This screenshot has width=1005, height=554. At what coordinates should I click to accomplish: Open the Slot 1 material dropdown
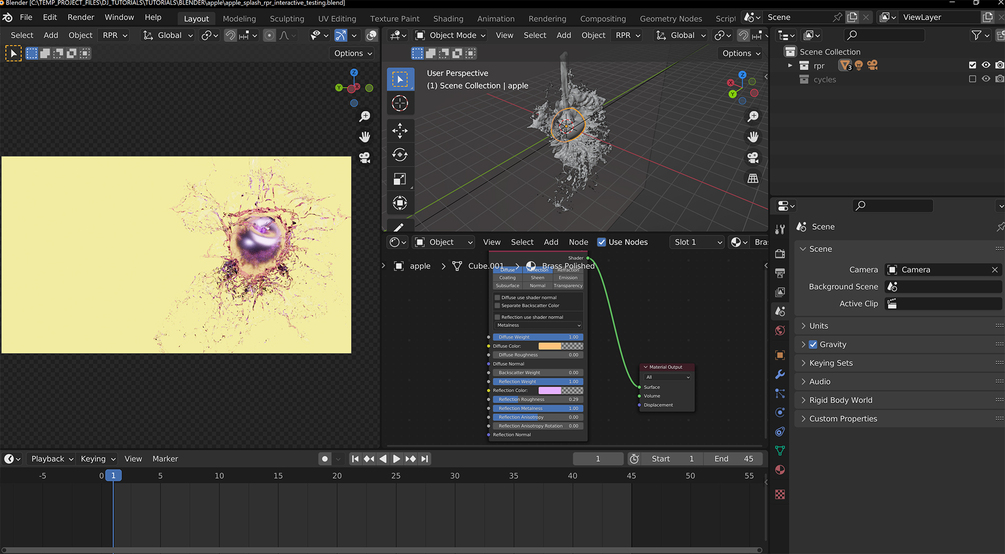click(x=697, y=242)
